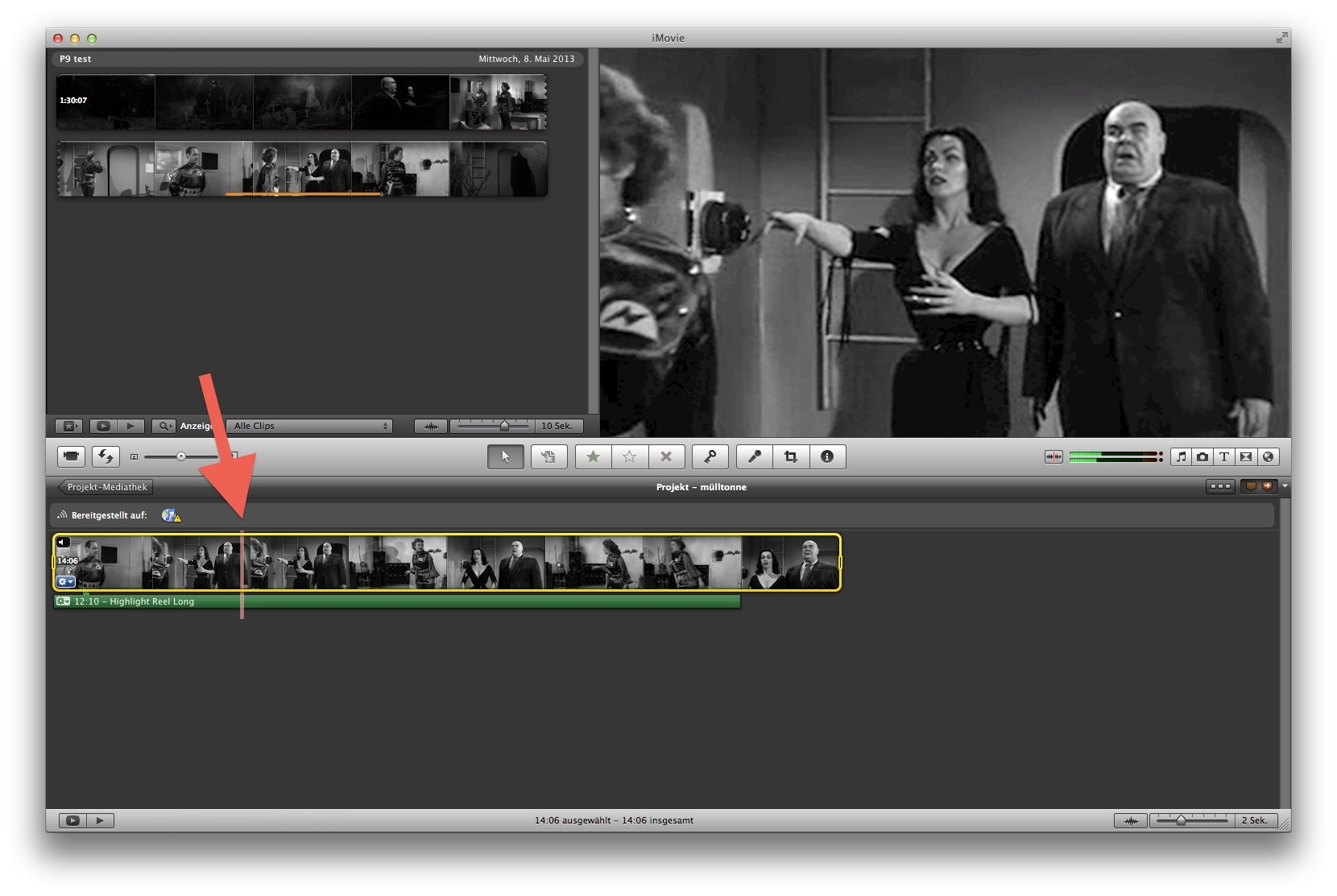Viewport: 1337px width, 896px height.
Task: Open the titles browser
Action: pyautogui.click(x=1224, y=456)
